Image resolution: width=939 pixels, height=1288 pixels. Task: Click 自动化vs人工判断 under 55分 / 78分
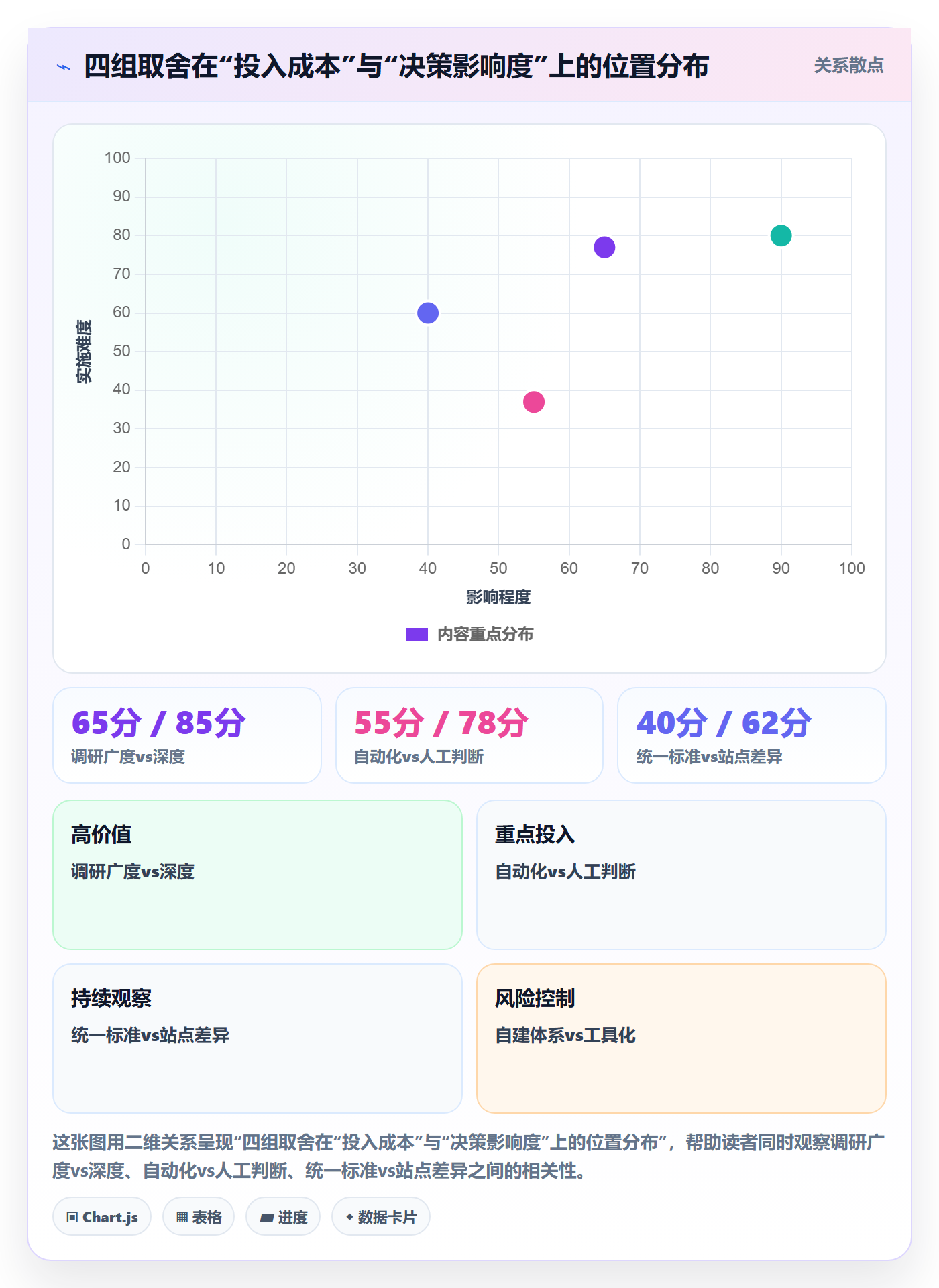(419, 757)
